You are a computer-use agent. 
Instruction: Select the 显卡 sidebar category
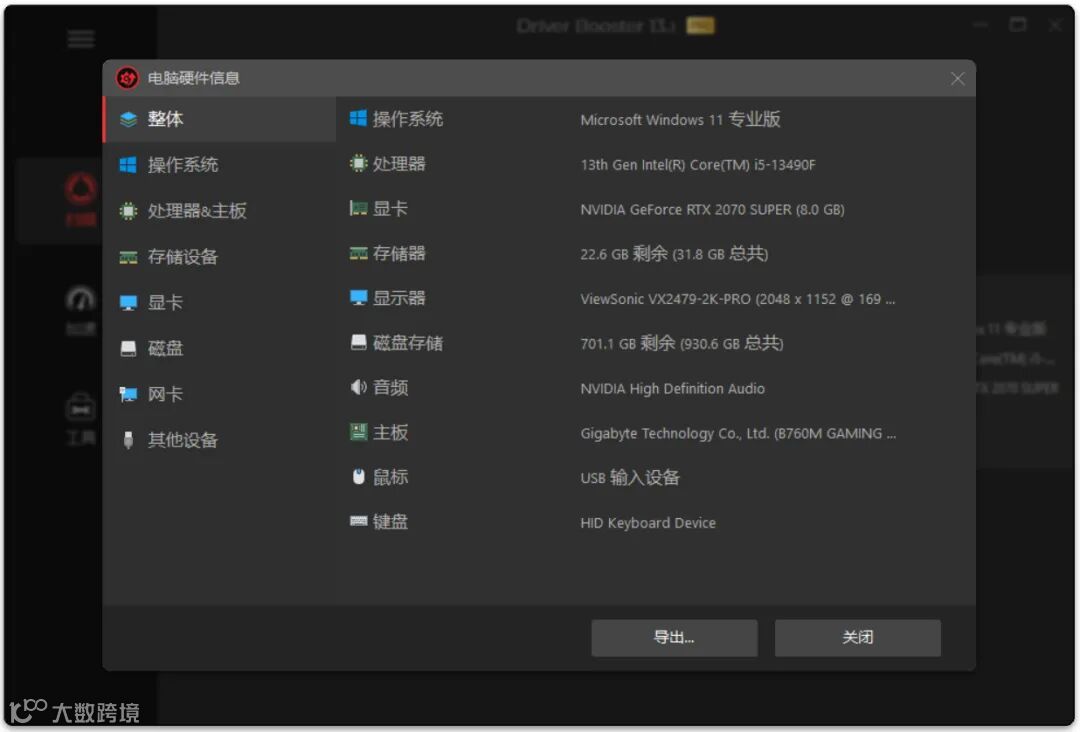(219, 302)
